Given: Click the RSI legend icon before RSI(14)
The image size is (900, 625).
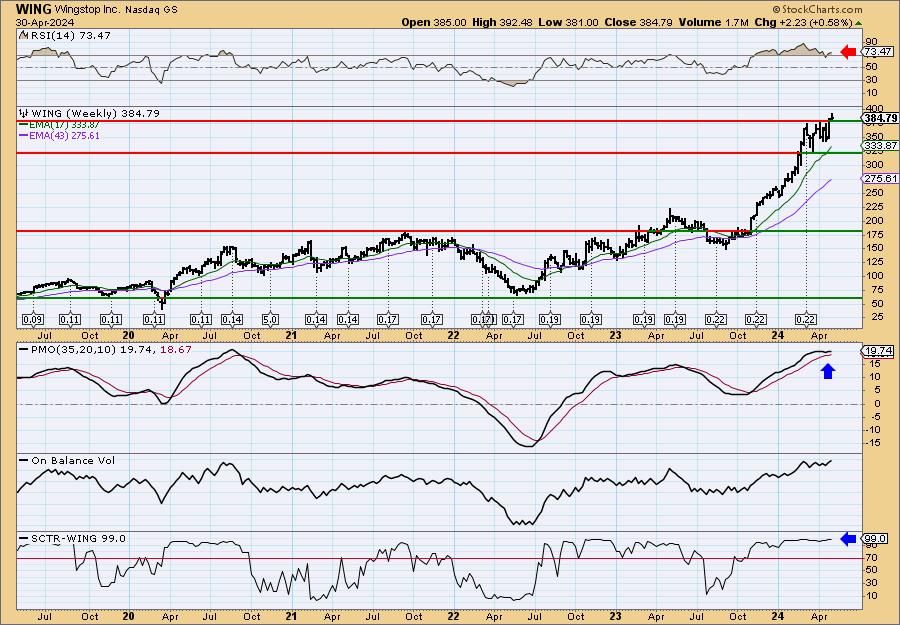Looking at the screenshot, I should pos(24,36).
